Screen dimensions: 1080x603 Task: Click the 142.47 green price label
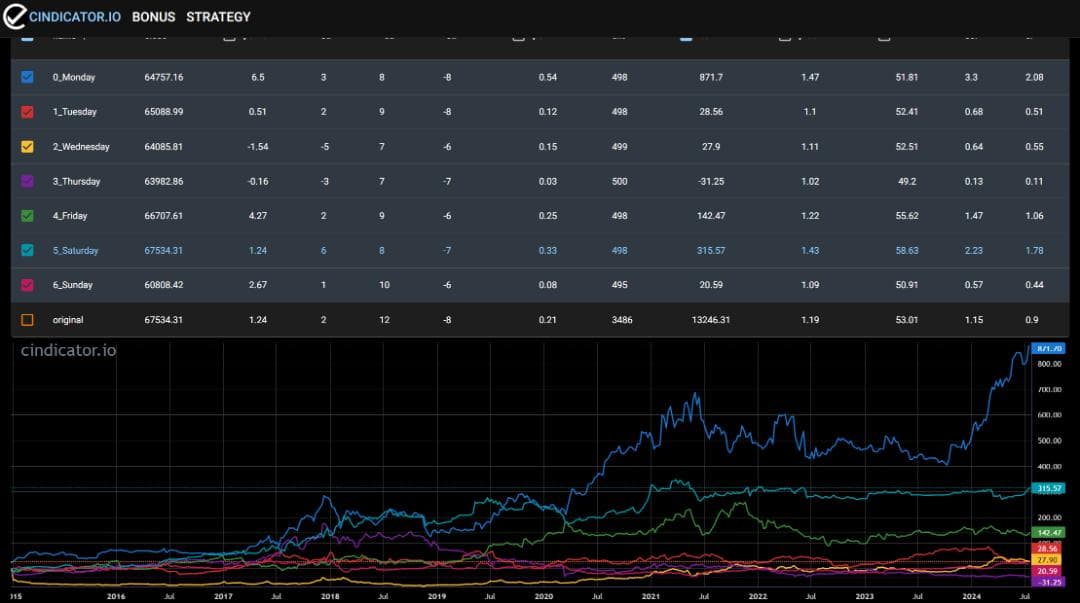click(x=1048, y=533)
